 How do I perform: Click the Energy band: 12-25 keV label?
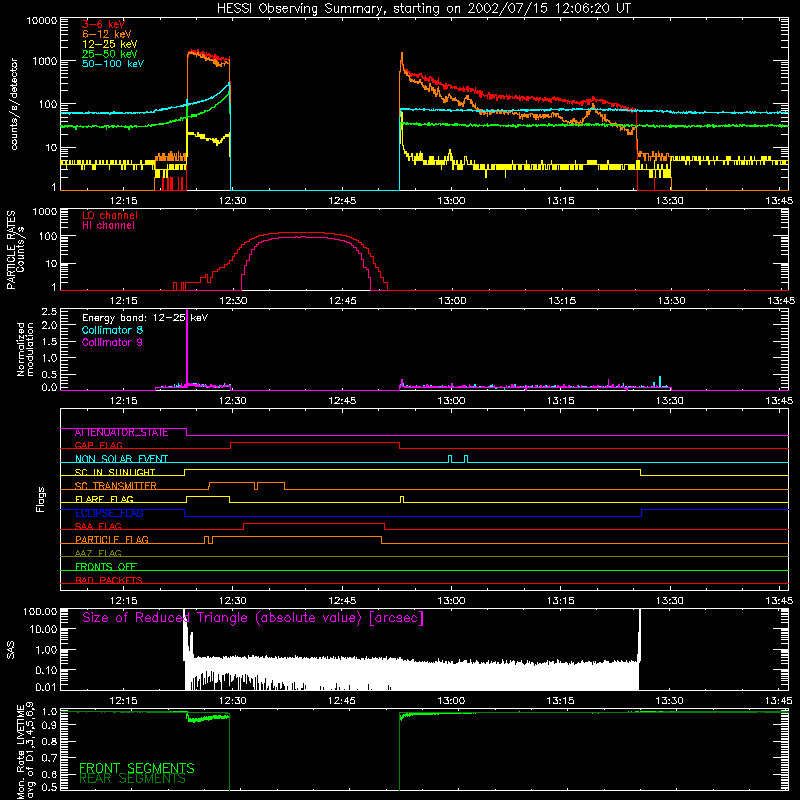pos(145,318)
